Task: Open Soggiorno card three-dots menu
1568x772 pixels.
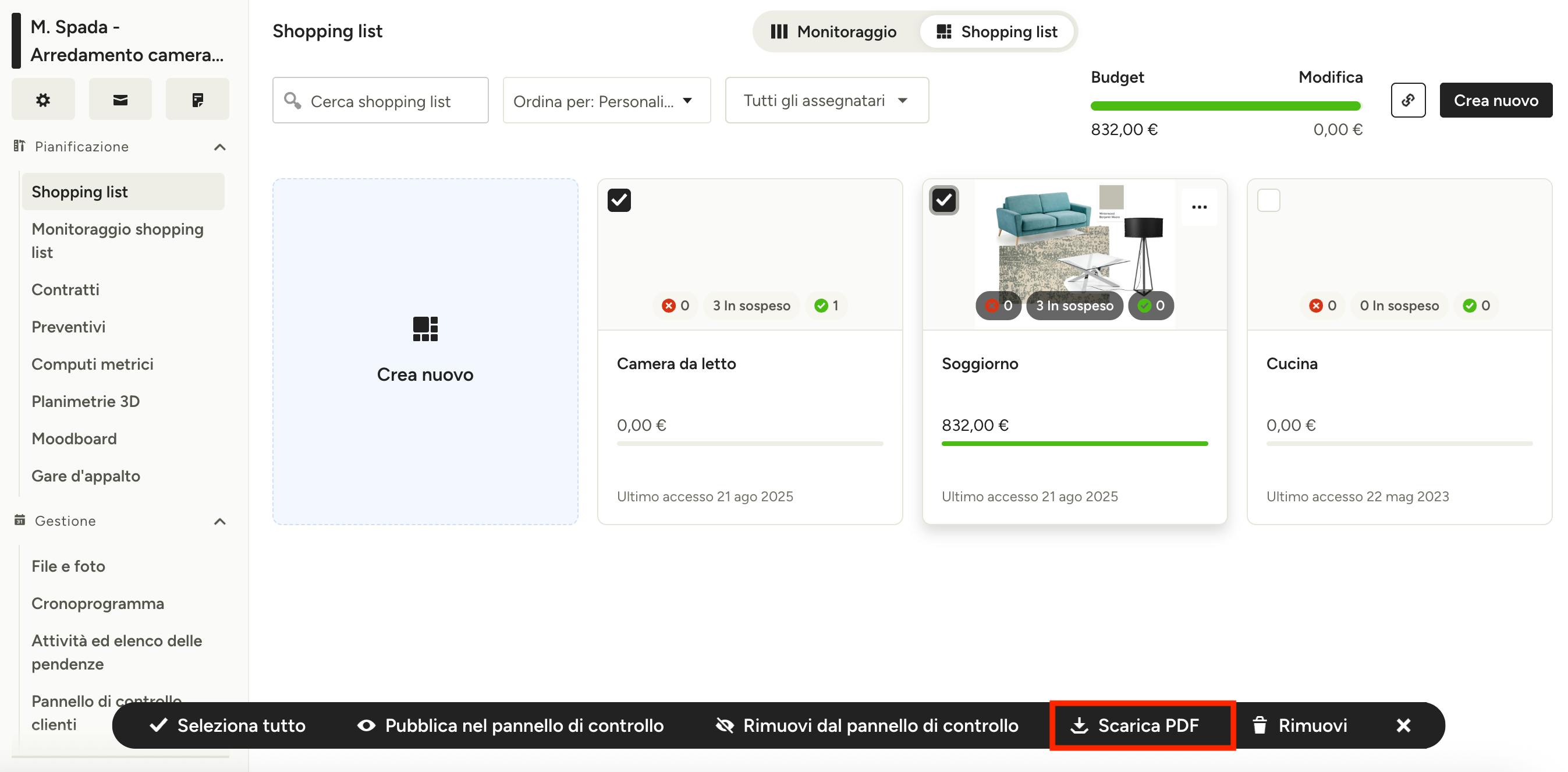Action: pos(1198,207)
